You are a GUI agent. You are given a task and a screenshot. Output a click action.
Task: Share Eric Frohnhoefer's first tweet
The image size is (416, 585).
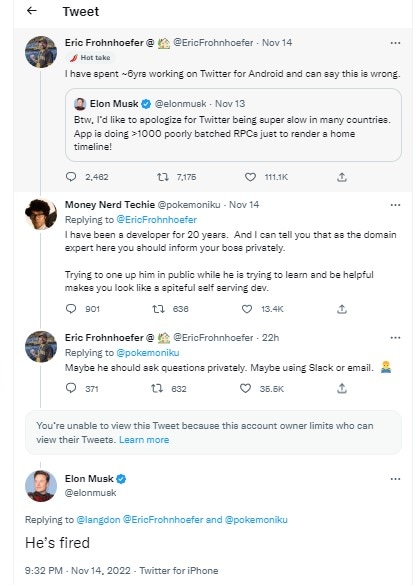coord(342,177)
